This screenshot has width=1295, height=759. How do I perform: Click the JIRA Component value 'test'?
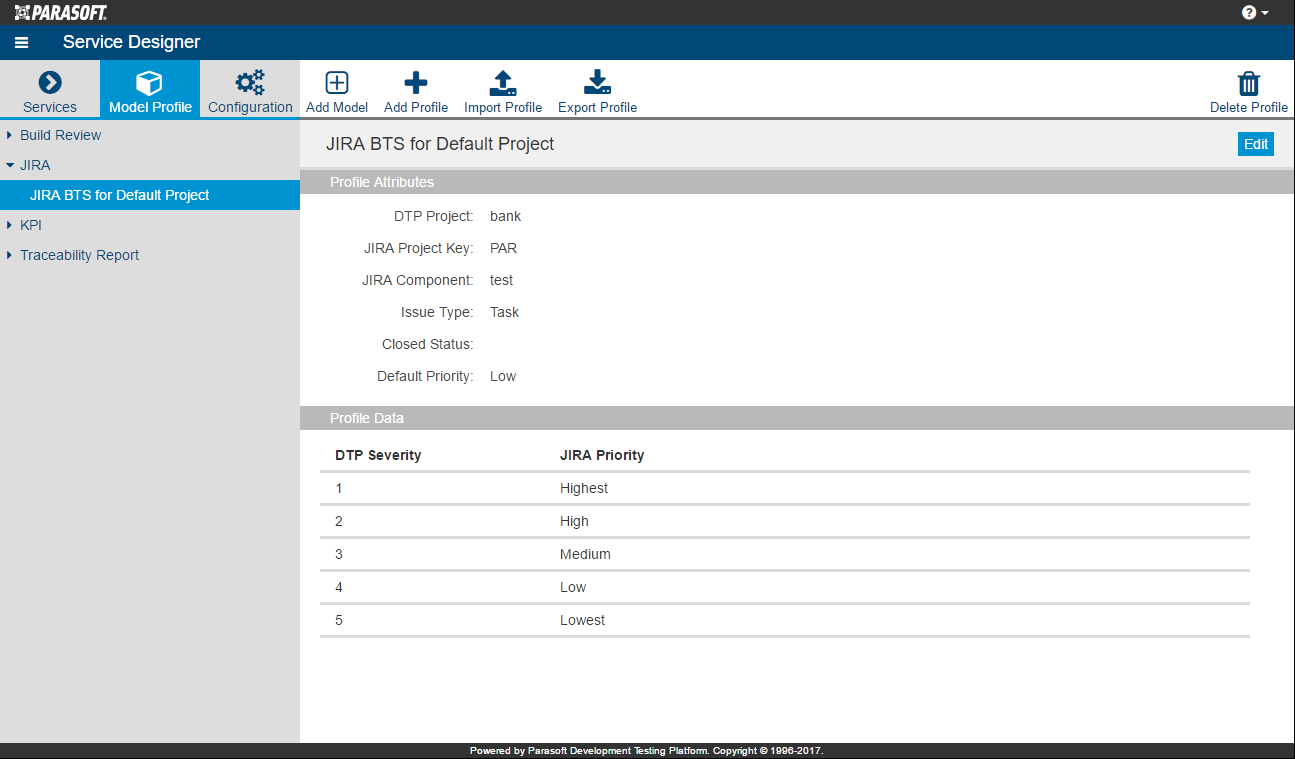[501, 280]
